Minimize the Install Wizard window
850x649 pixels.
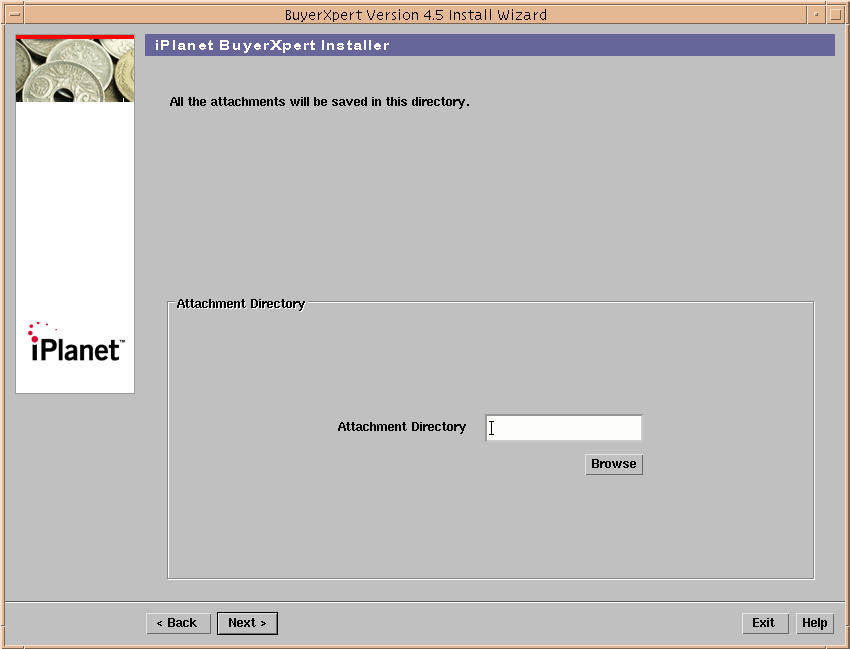point(816,14)
